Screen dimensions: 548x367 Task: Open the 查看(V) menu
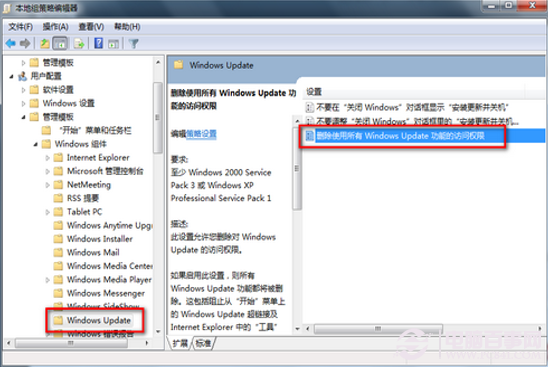[91, 27]
